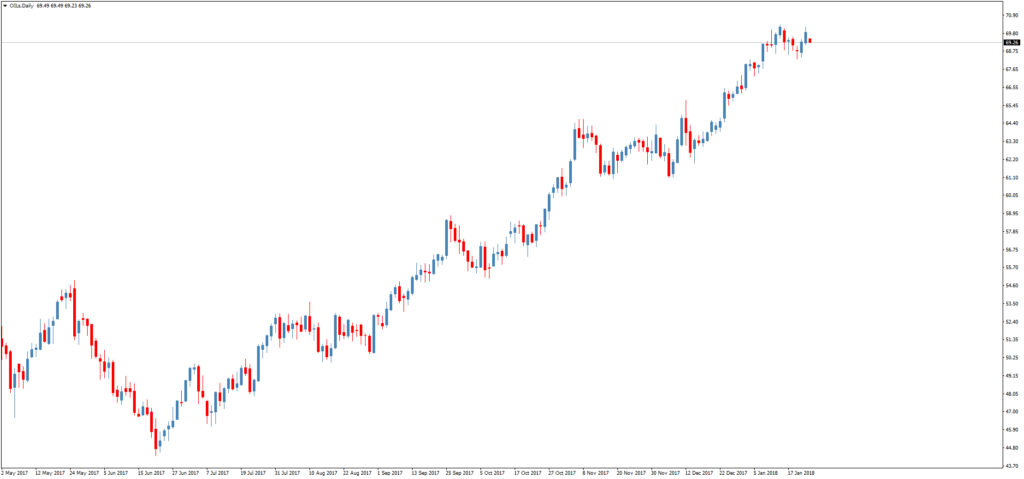Select the 61.10 price scale label

pyautogui.click(x=1011, y=177)
